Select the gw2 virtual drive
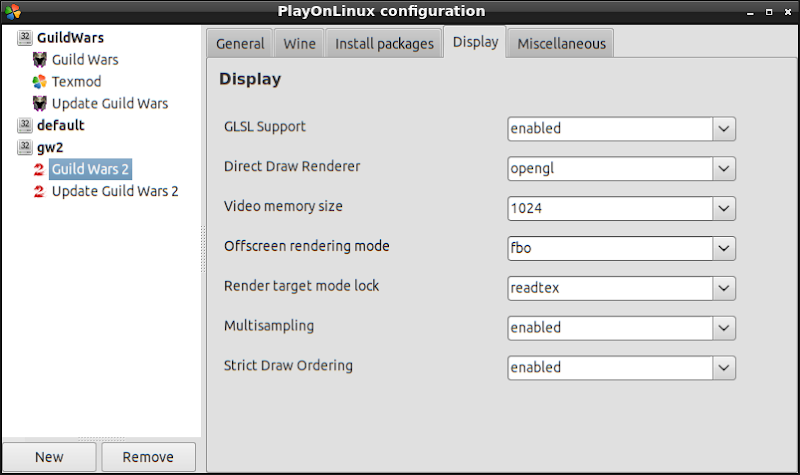The width and height of the screenshot is (800, 475). click(x=50, y=147)
